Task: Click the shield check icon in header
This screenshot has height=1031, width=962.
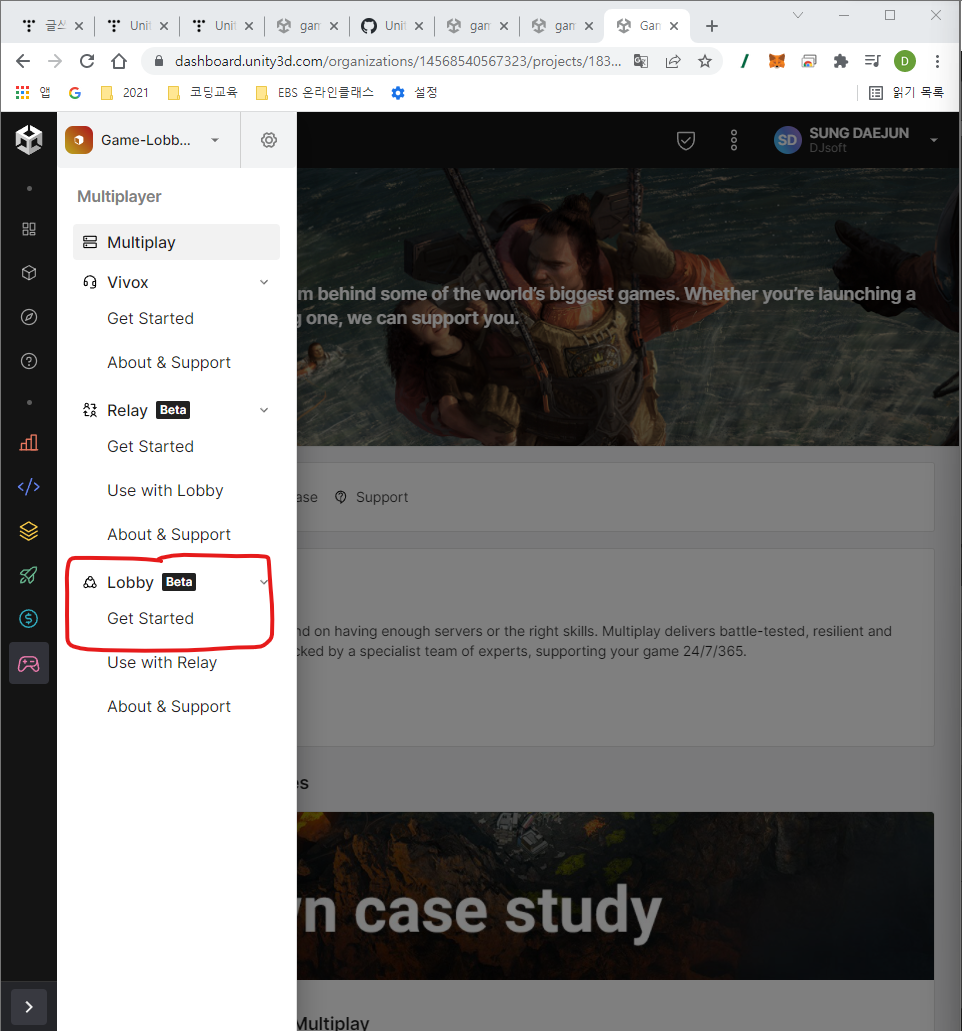Action: pyautogui.click(x=686, y=140)
